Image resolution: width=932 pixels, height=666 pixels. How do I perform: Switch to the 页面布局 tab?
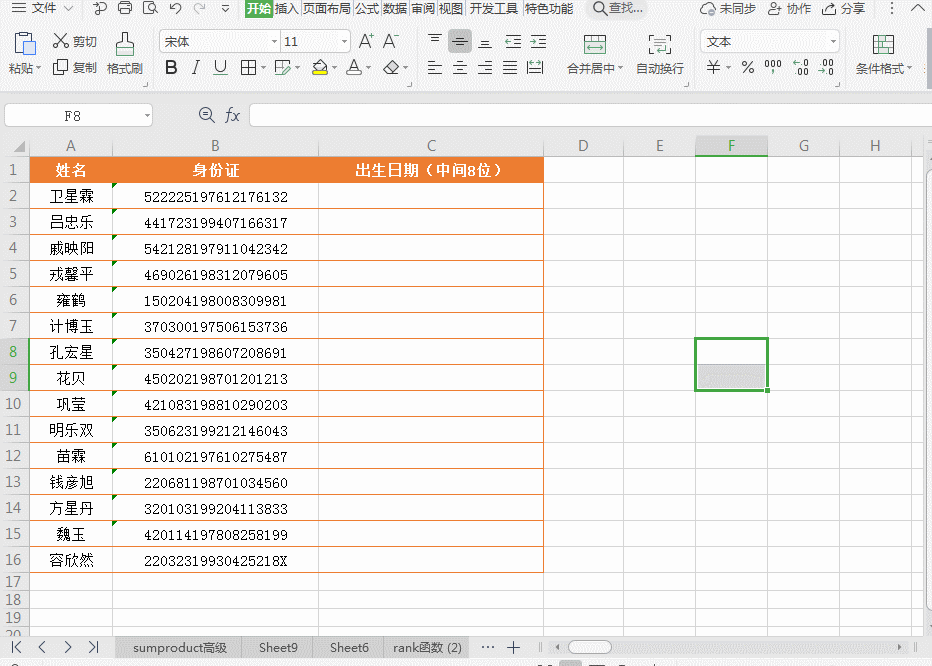326,8
